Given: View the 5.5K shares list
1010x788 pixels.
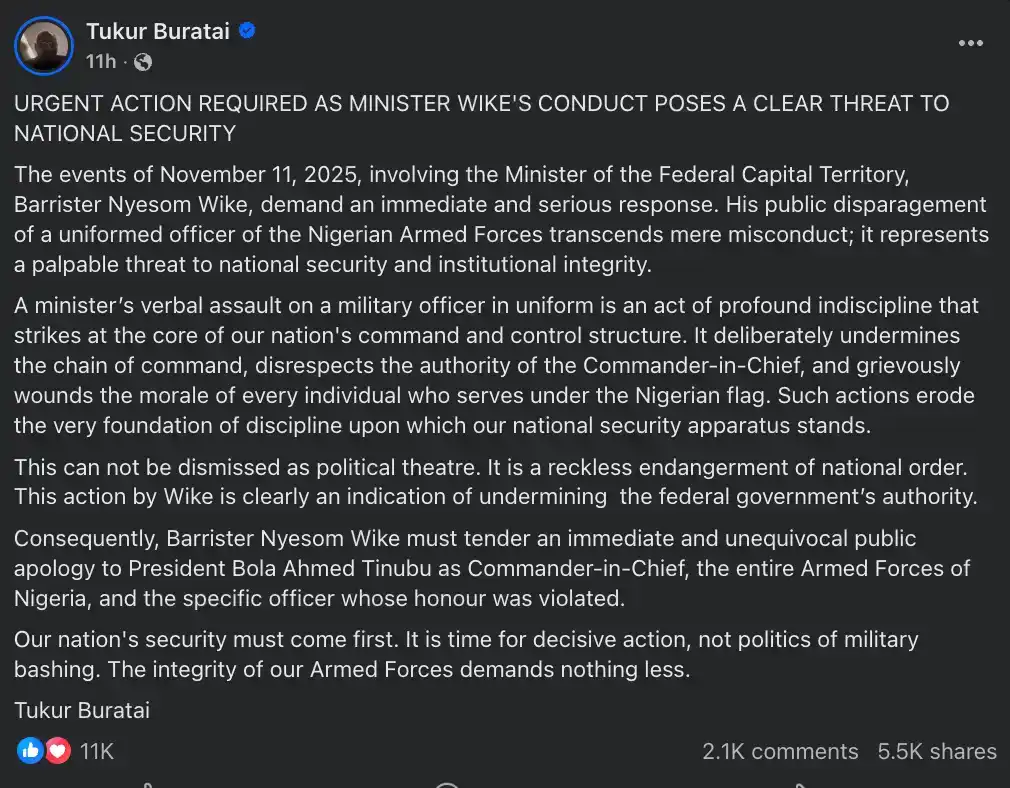Looking at the screenshot, I should [937, 751].
